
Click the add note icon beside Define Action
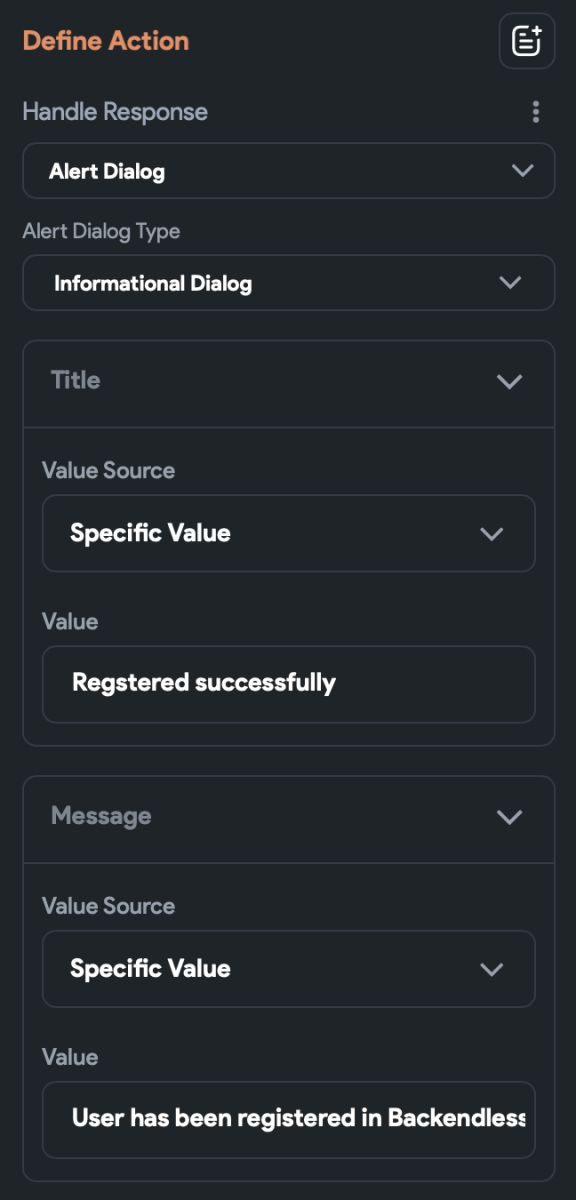(527, 41)
